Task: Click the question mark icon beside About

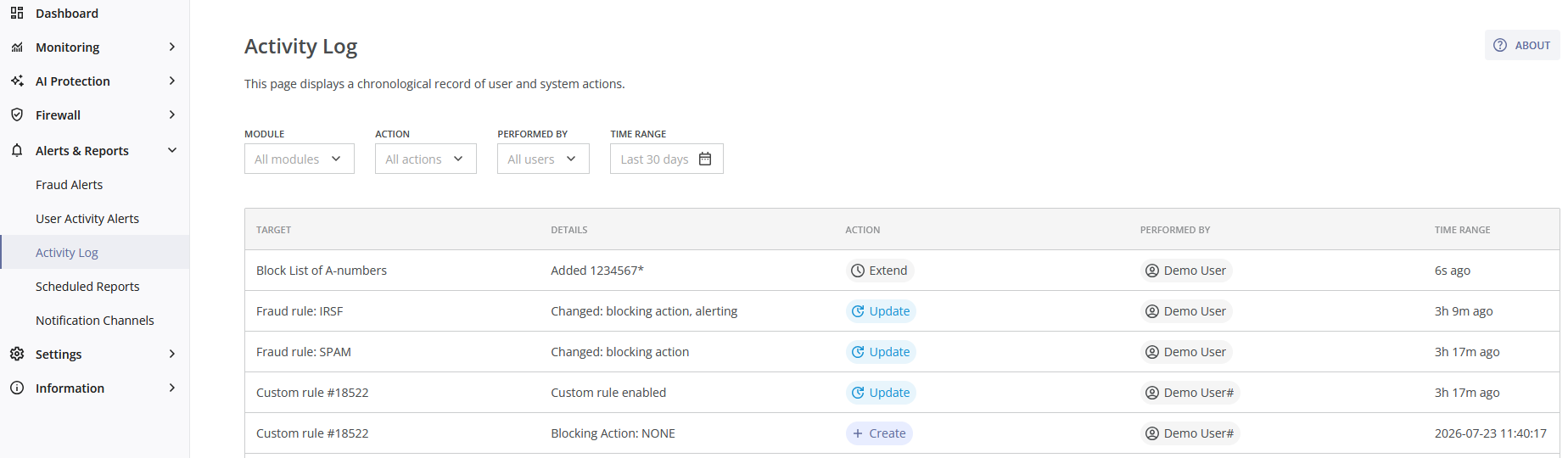Action: point(1500,45)
